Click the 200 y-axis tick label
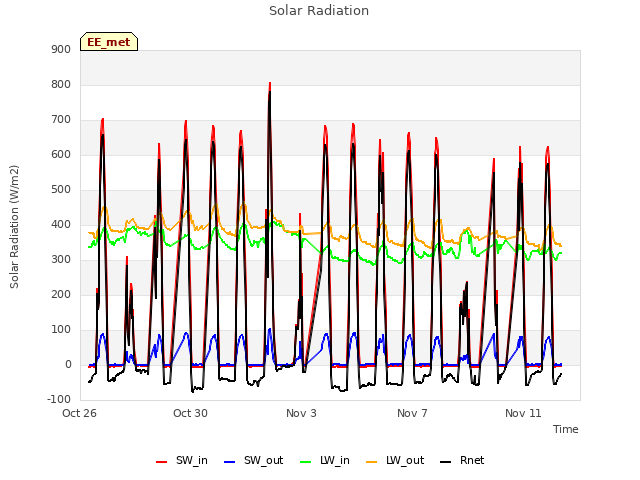 coord(61,295)
